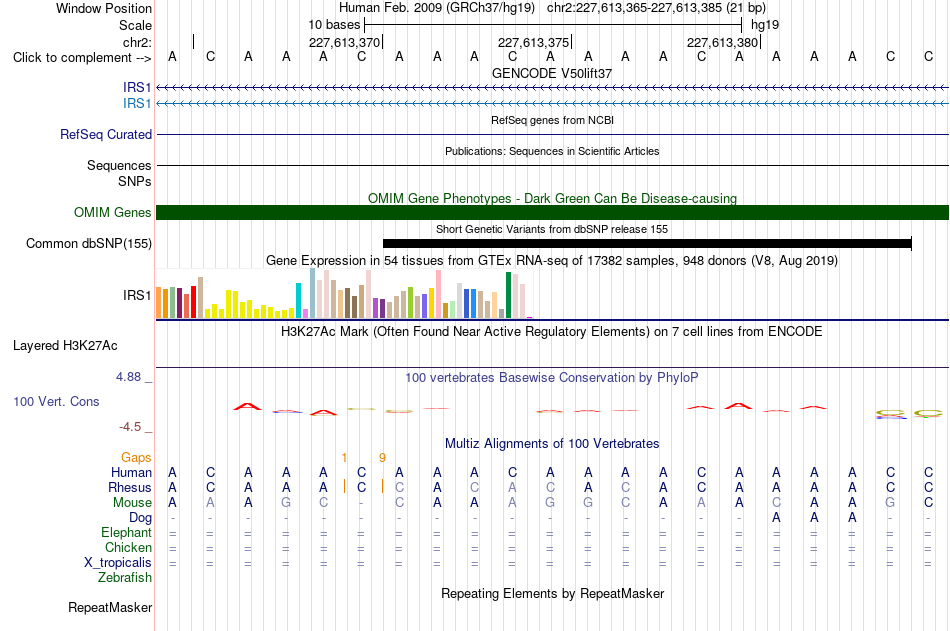950x631 pixels.
Task: Click the hg19 label beside the scale bar
Action: click(x=765, y=25)
